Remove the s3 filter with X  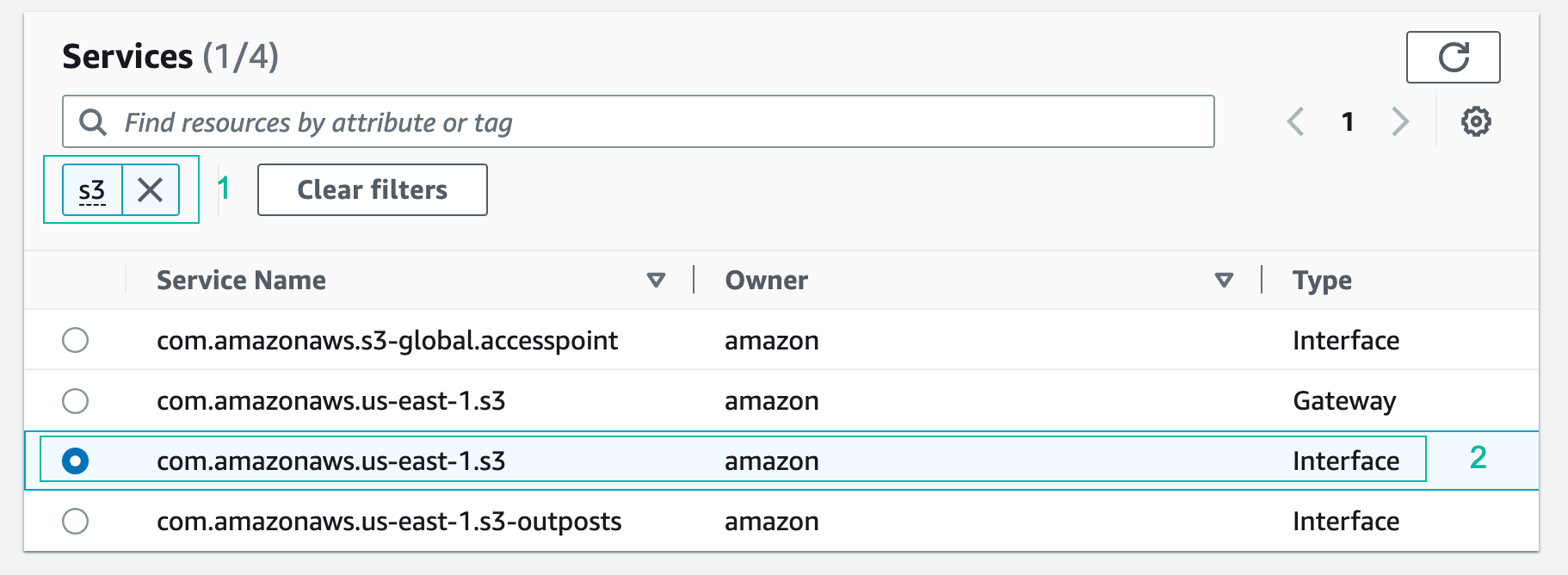click(x=151, y=190)
